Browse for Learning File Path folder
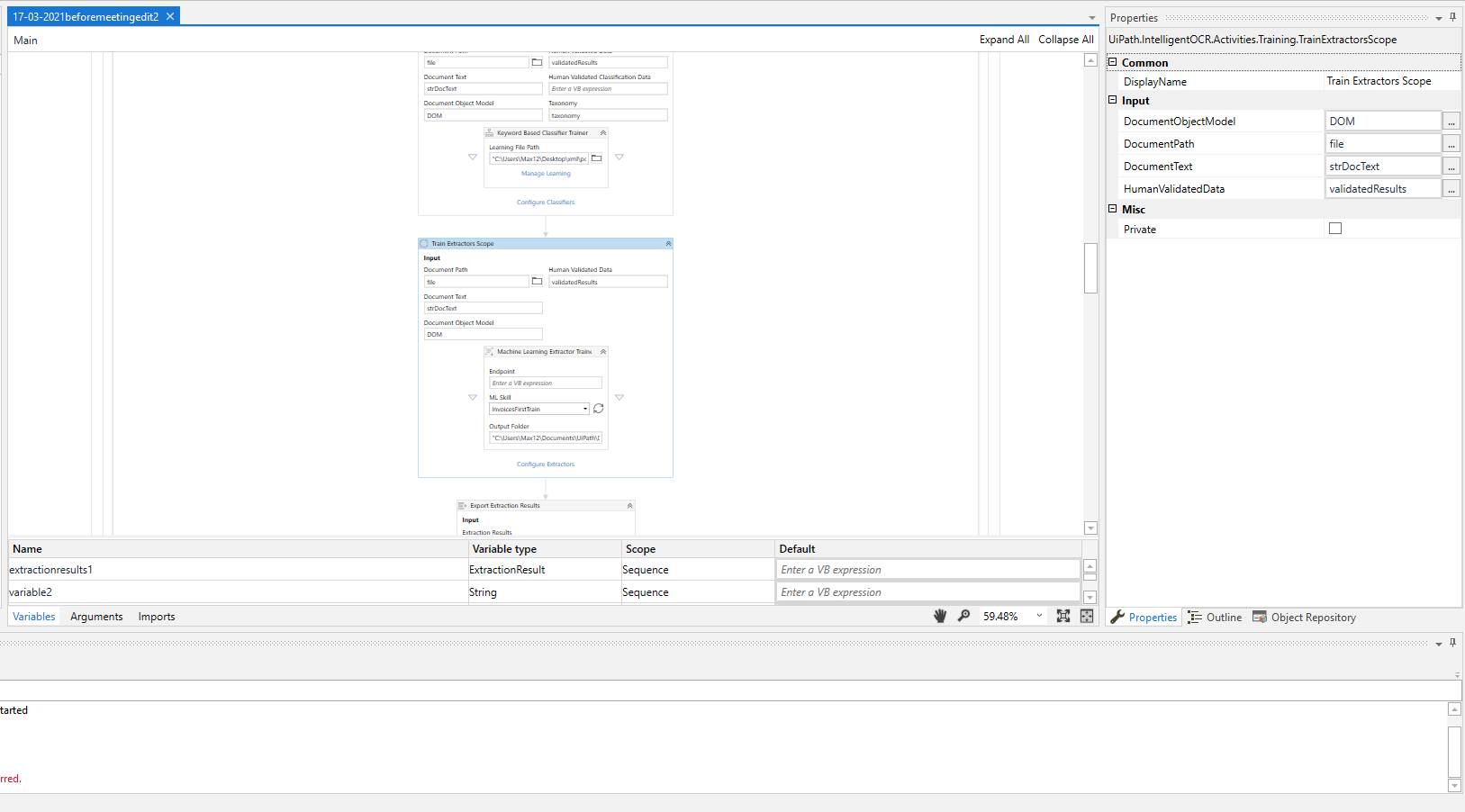The image size is (1465, 812). point(596,158)
